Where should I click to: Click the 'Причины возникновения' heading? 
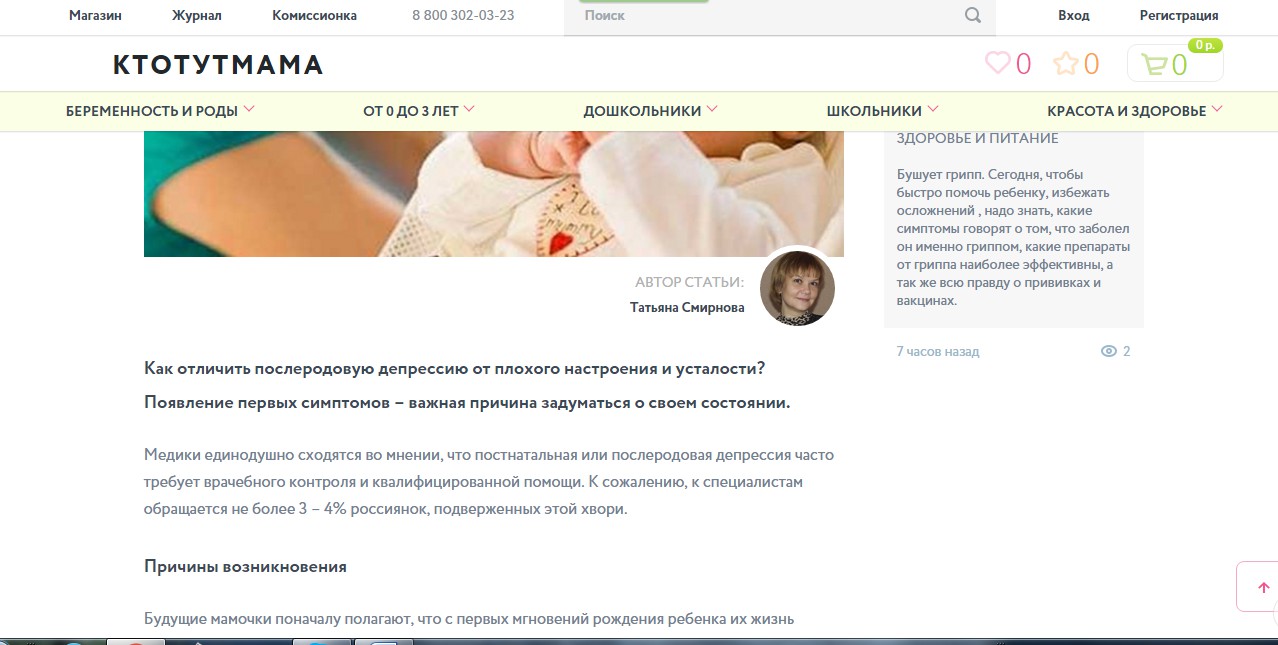(x=245, y=566)
